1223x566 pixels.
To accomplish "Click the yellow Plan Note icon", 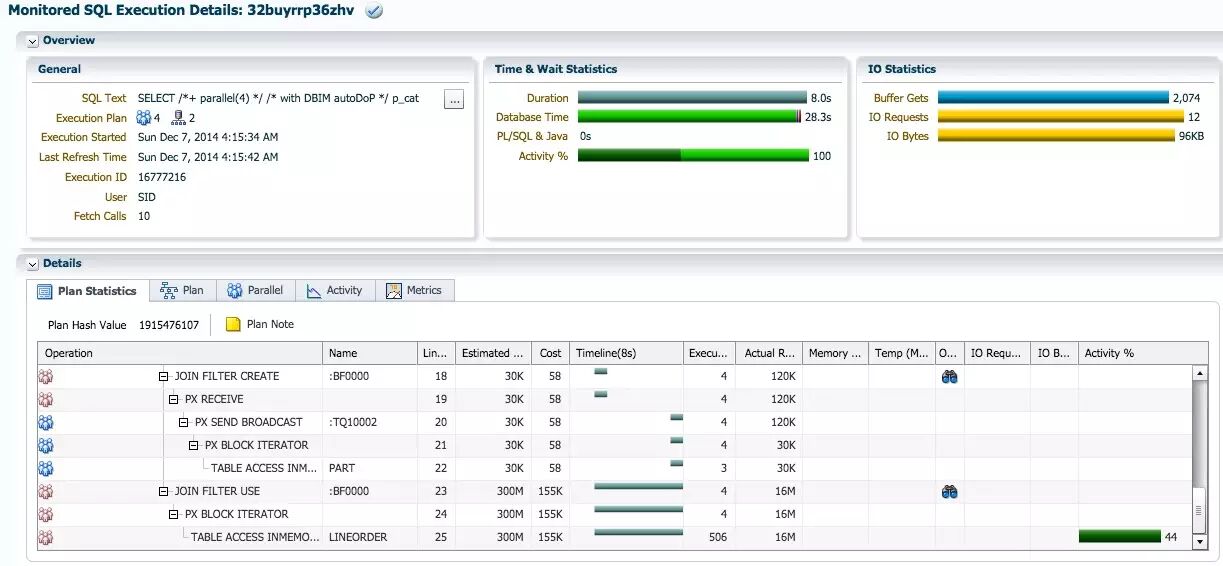I will pos(233,325).
